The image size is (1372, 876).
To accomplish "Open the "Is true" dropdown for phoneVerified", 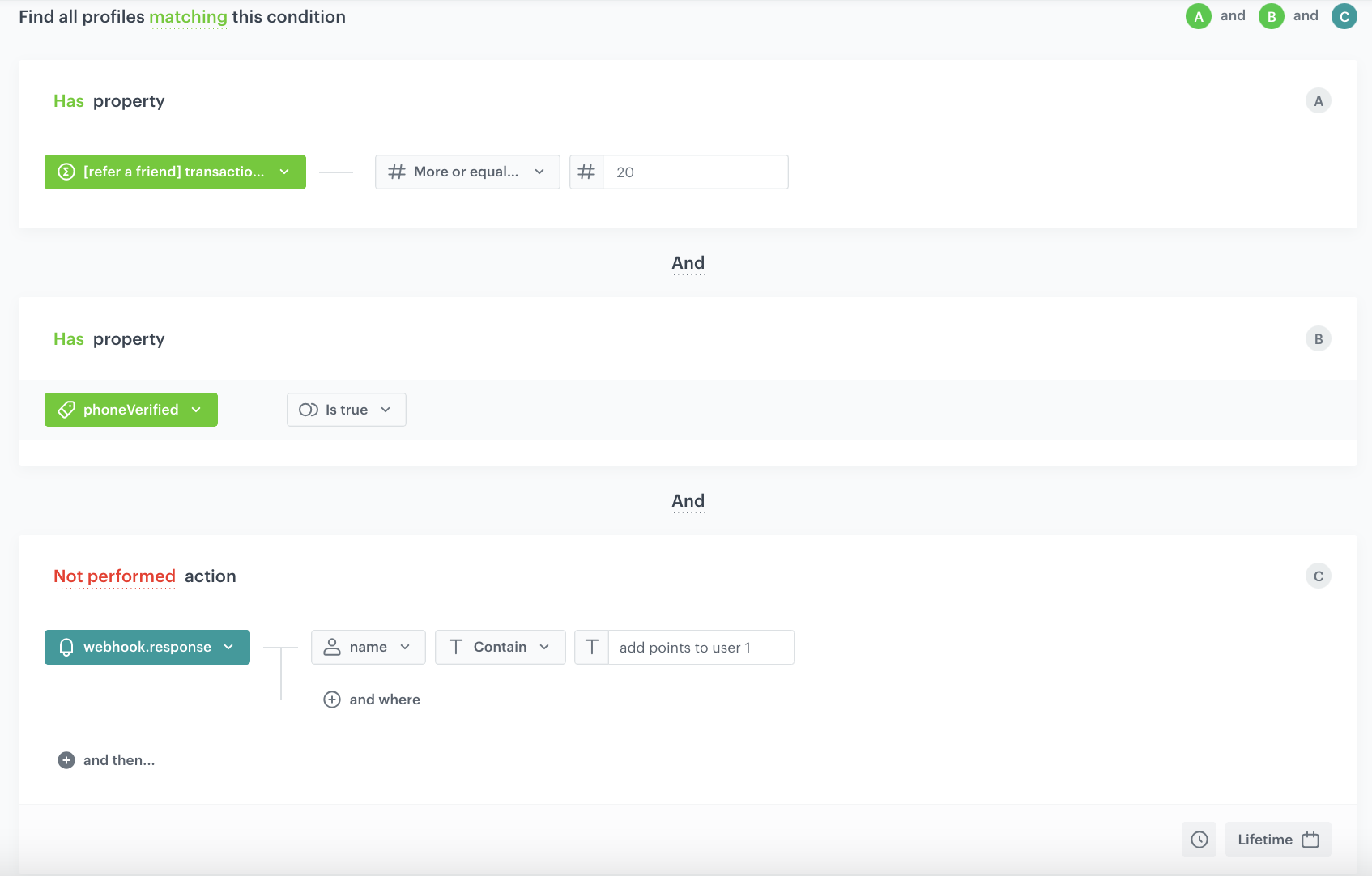I will coord(346,410).
